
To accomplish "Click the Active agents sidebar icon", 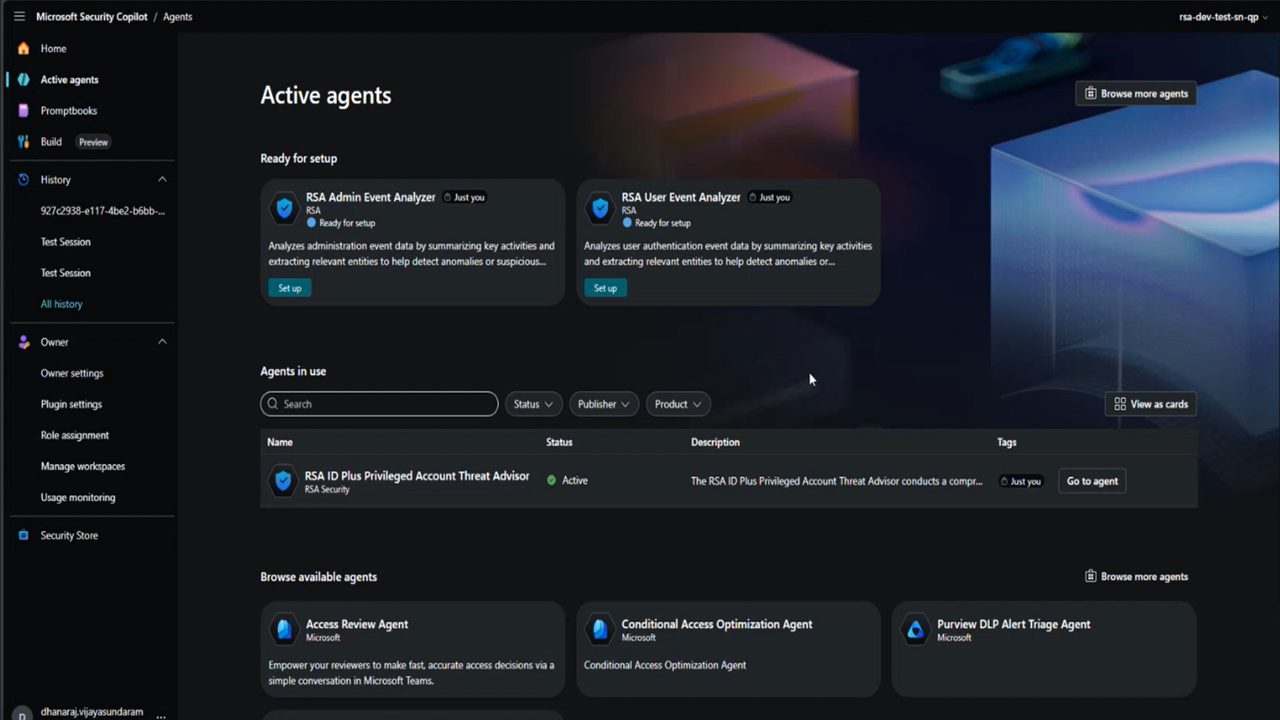I will point(23,79).
